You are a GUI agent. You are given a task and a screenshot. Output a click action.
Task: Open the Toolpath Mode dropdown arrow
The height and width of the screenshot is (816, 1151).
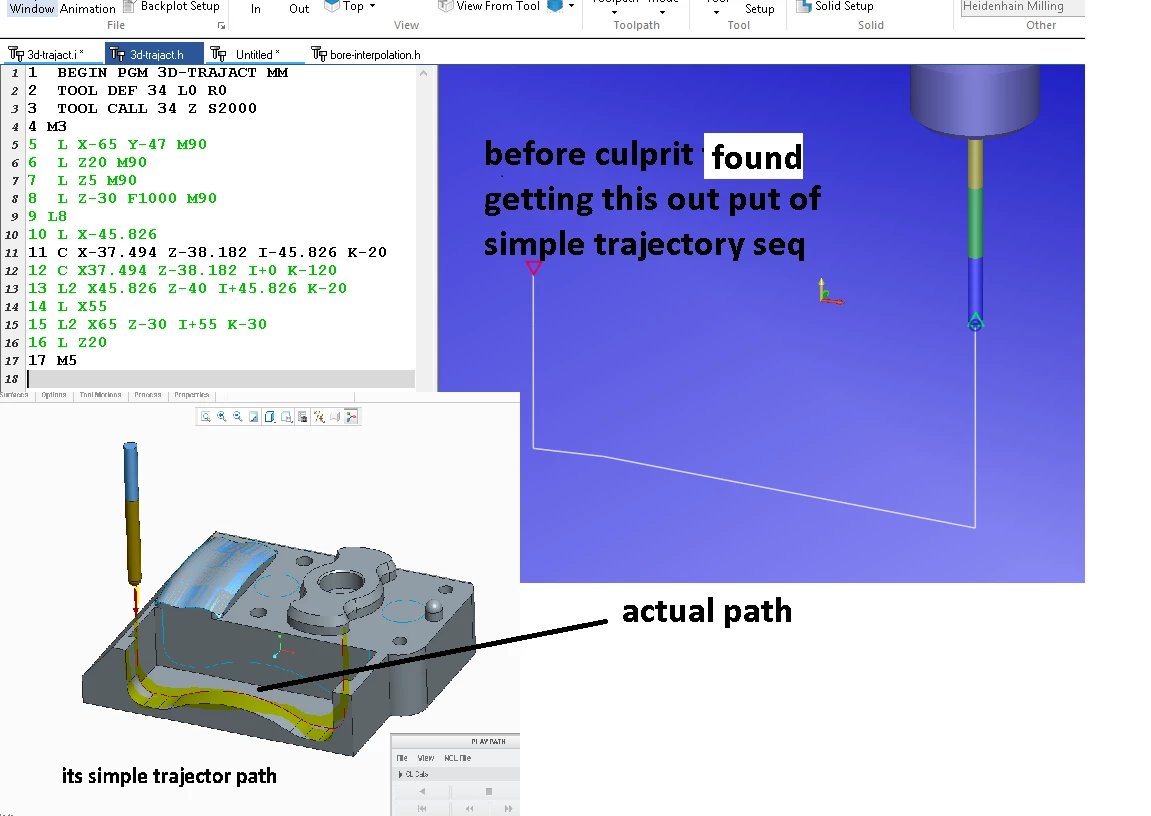(662, 11)
